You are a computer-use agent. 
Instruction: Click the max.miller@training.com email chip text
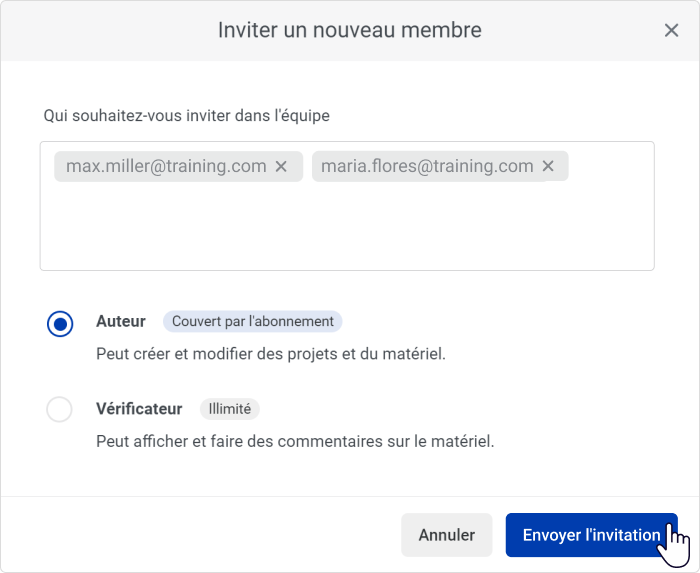(x=166, y=166)
